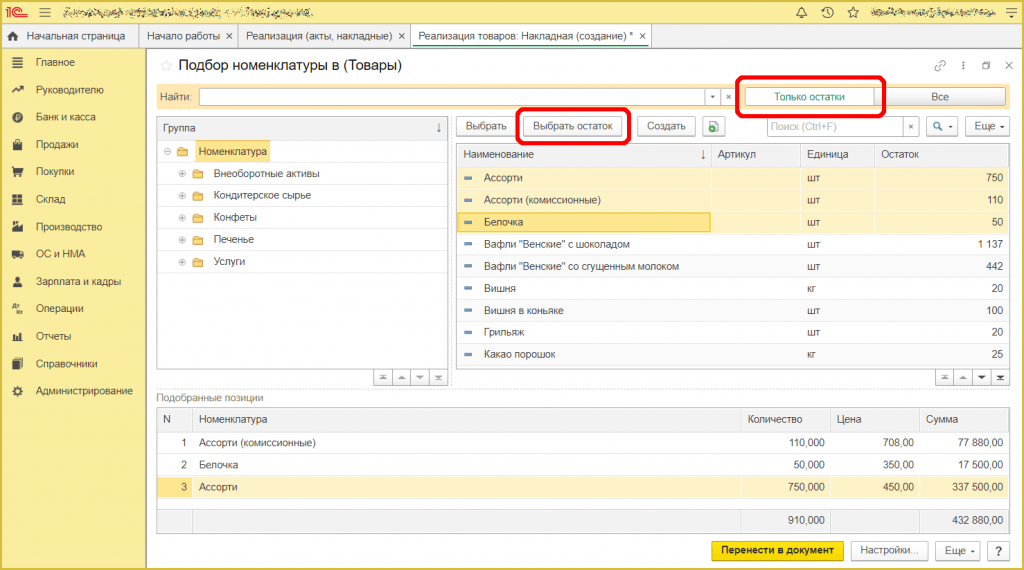Switch filter to Все
Viewport: 1024px width, 570px height.
[939, 97]
